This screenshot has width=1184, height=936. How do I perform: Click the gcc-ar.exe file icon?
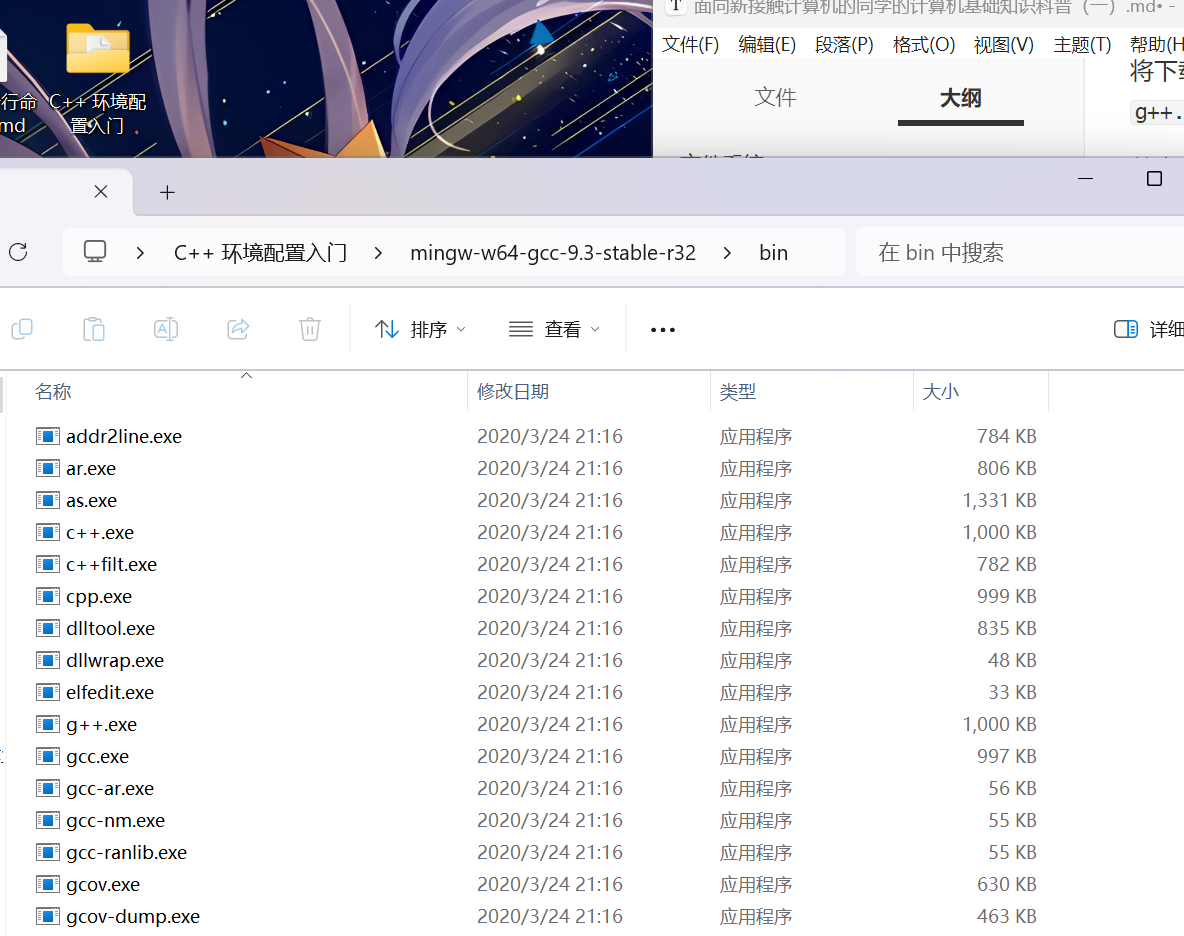48,788
